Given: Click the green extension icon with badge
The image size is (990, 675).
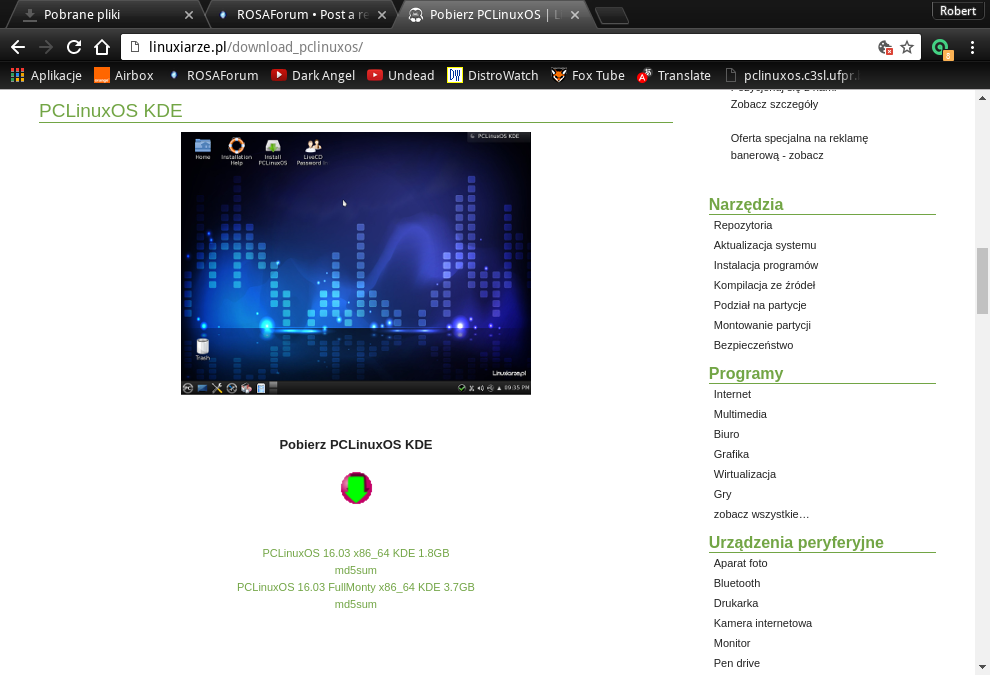Looking at the screenshot, I should [x=941, y=48].
